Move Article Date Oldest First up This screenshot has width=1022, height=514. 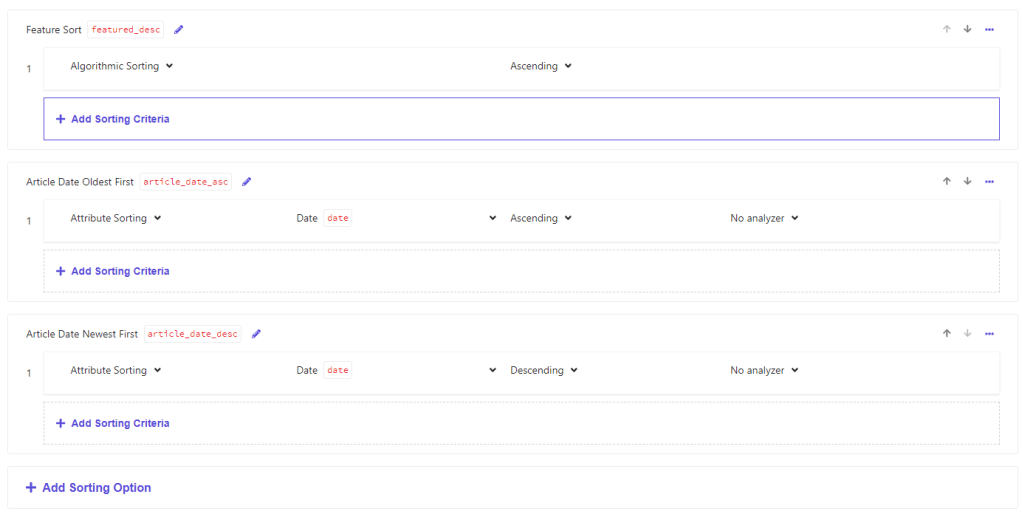[x=946, y=181]
